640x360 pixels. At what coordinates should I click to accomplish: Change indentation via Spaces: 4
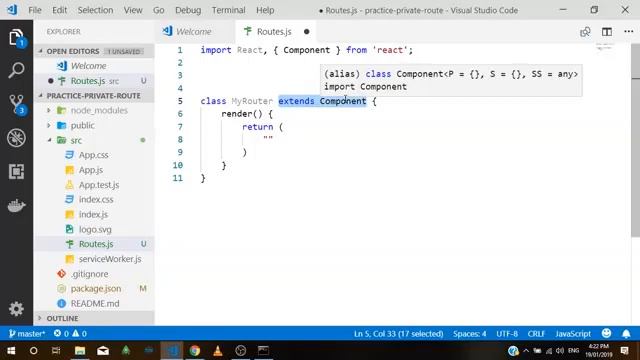469,333
